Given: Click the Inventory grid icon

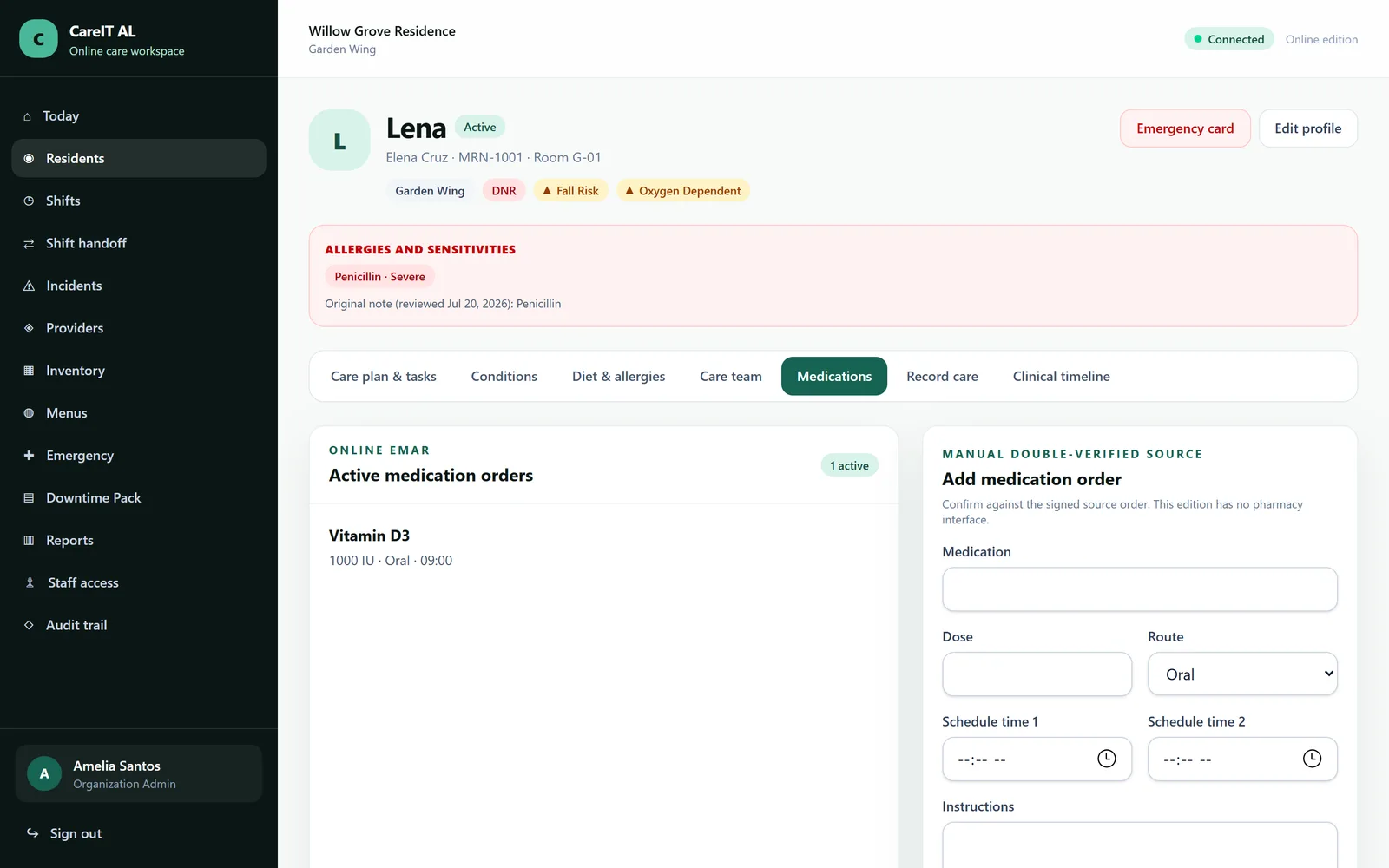Looking at the screenshot, I should pyautogui.click(x=29, y=371).
